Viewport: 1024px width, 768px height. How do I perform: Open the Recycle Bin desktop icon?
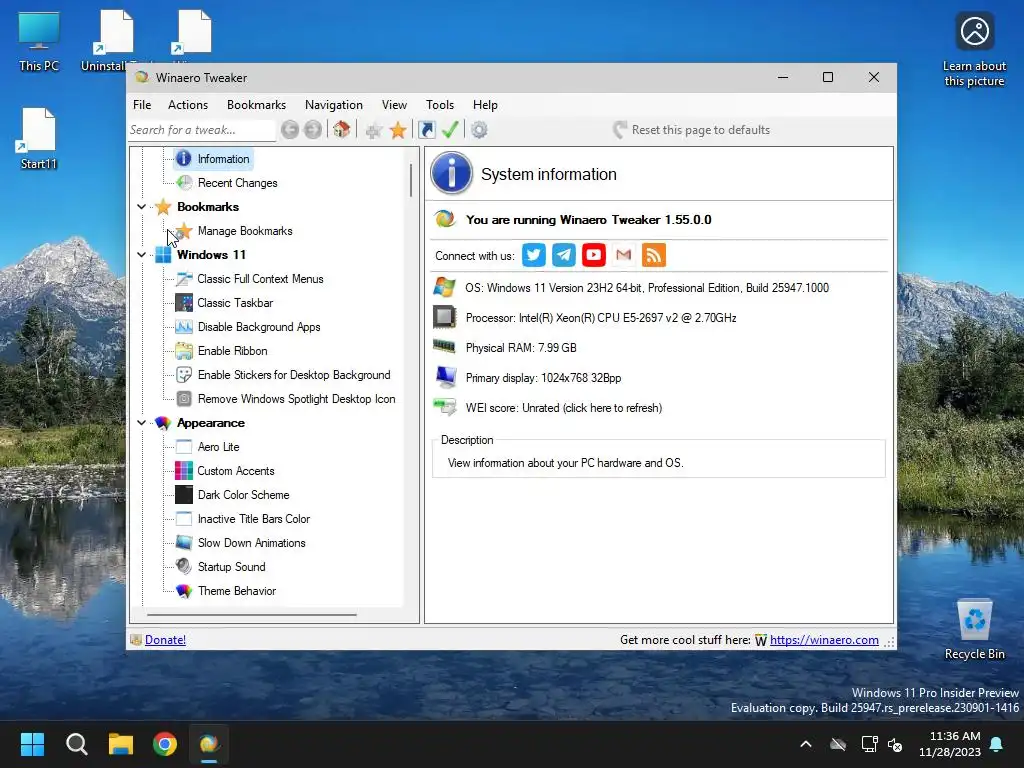(974, 630)
